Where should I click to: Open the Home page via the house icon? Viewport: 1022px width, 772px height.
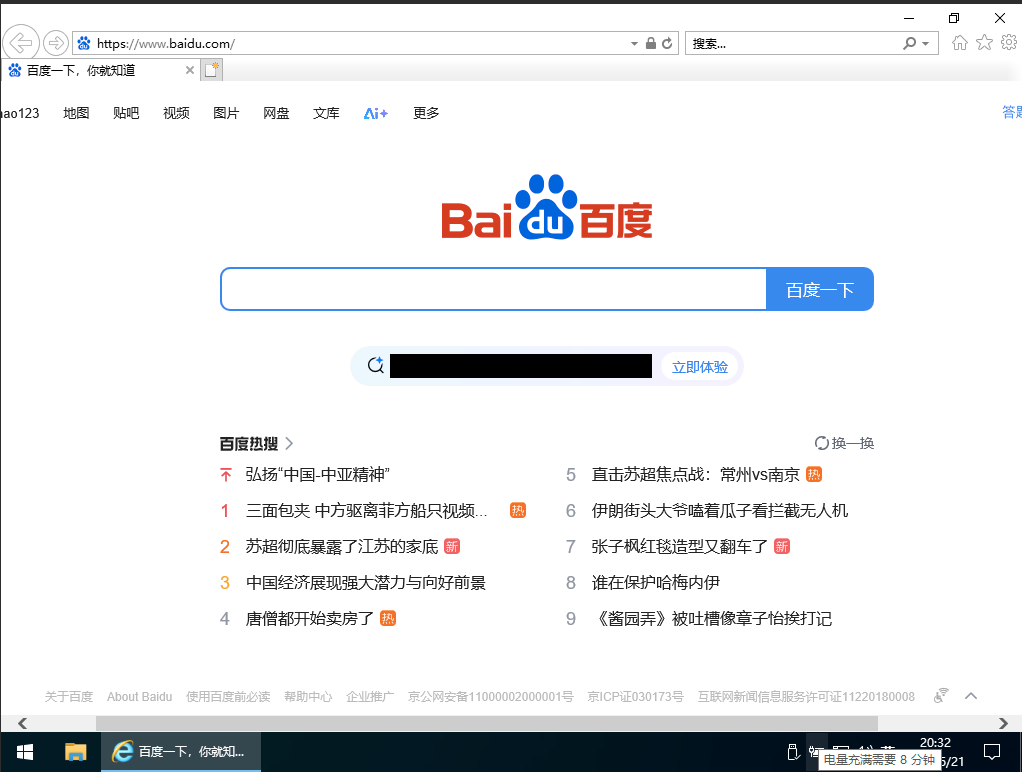coord(959,43)
